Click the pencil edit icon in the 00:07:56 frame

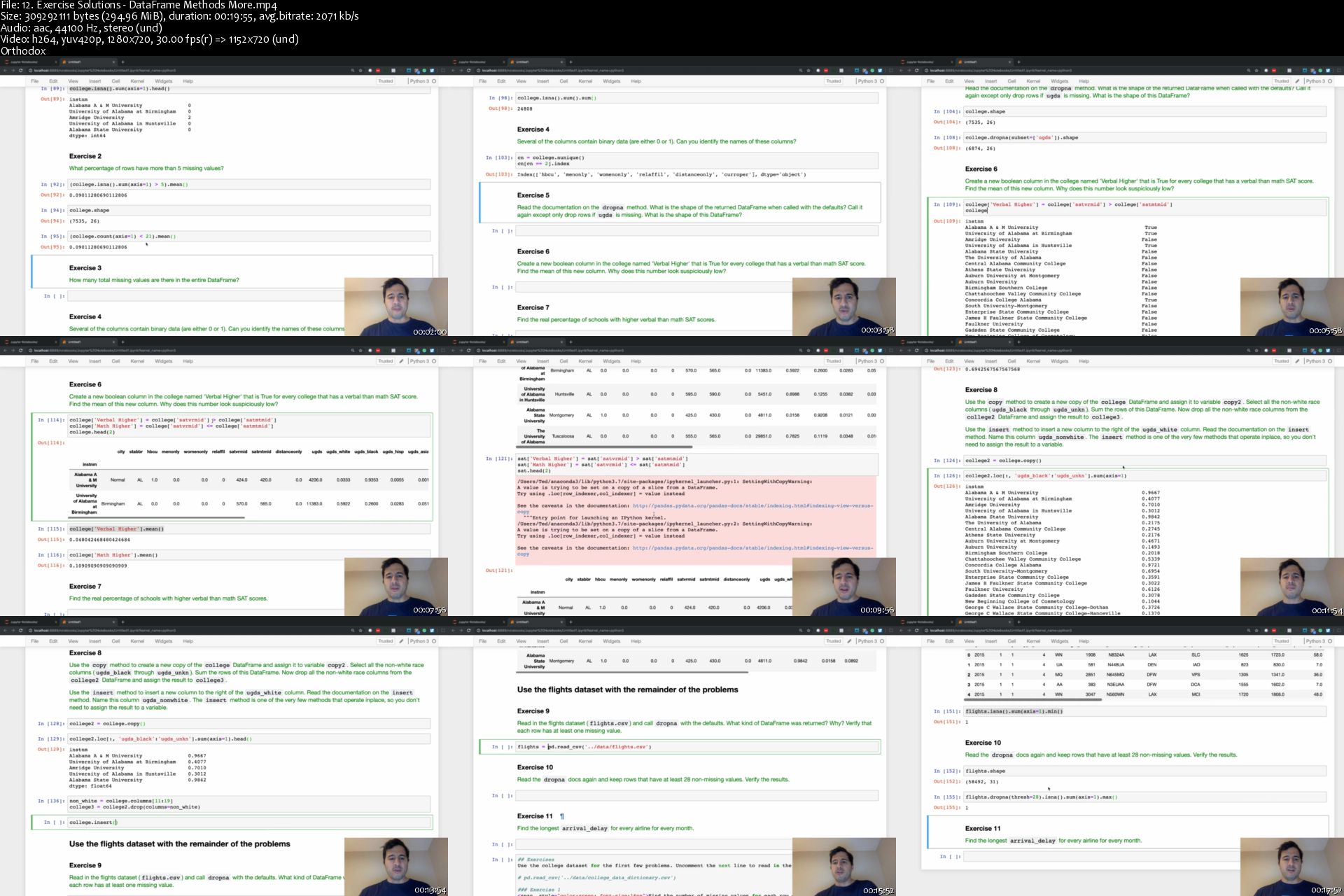click(401, 361)
